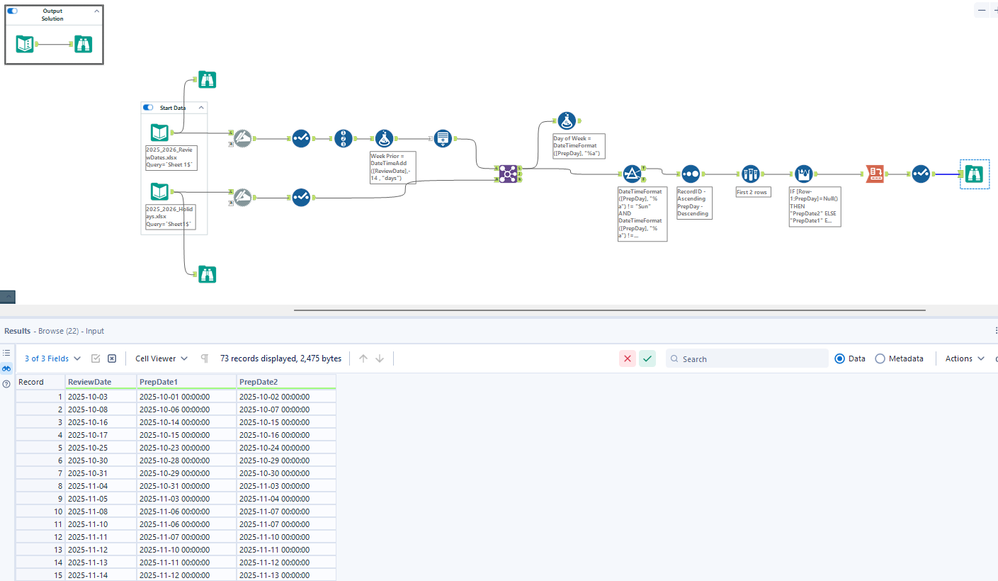This screenshot has height=581, width=998.
Task: Click ReviewDate cell 2025-11-14
Action: 101,575
